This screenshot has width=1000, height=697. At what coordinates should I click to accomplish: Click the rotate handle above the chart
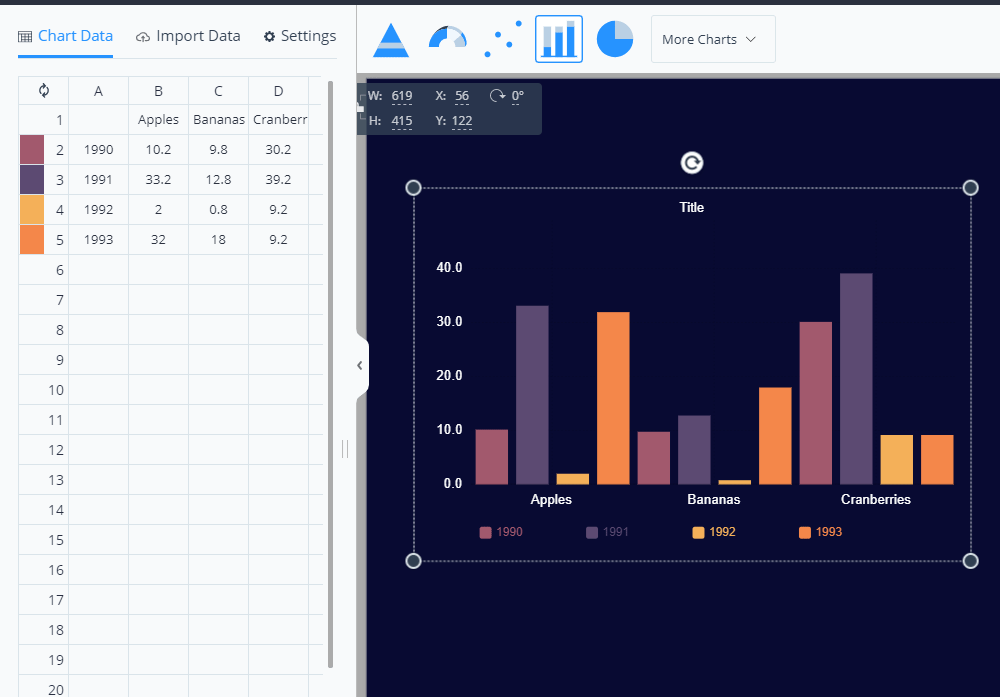point(691,163)
